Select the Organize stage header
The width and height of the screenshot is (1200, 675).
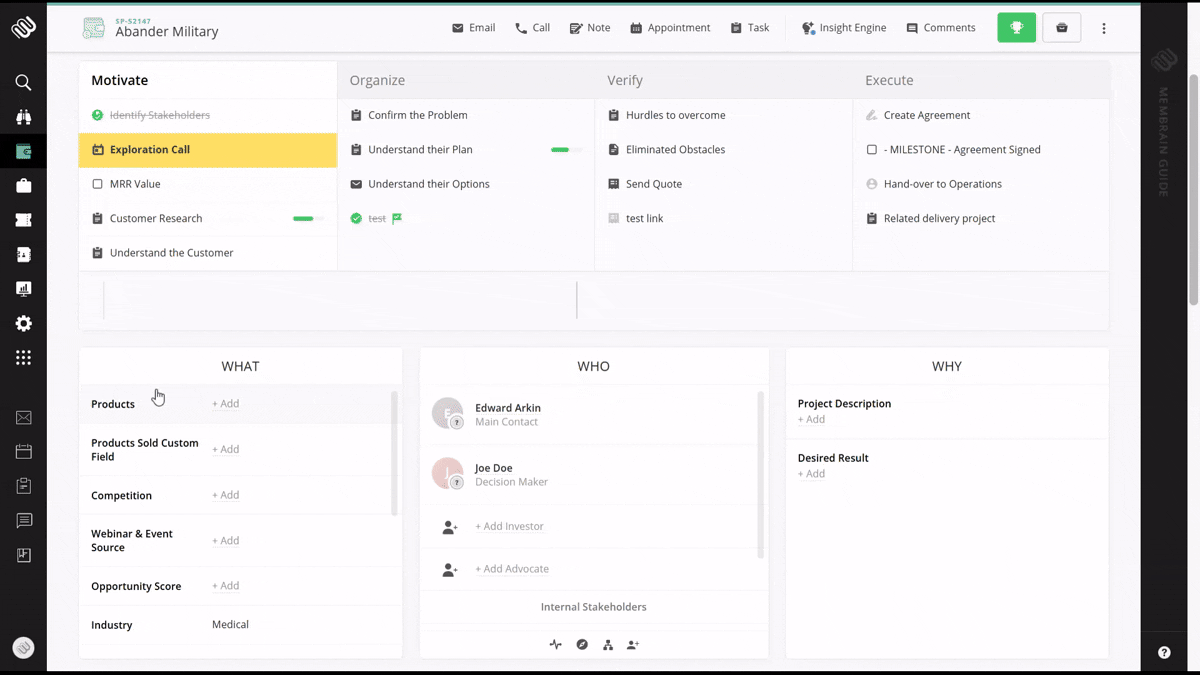click(466, 80)
